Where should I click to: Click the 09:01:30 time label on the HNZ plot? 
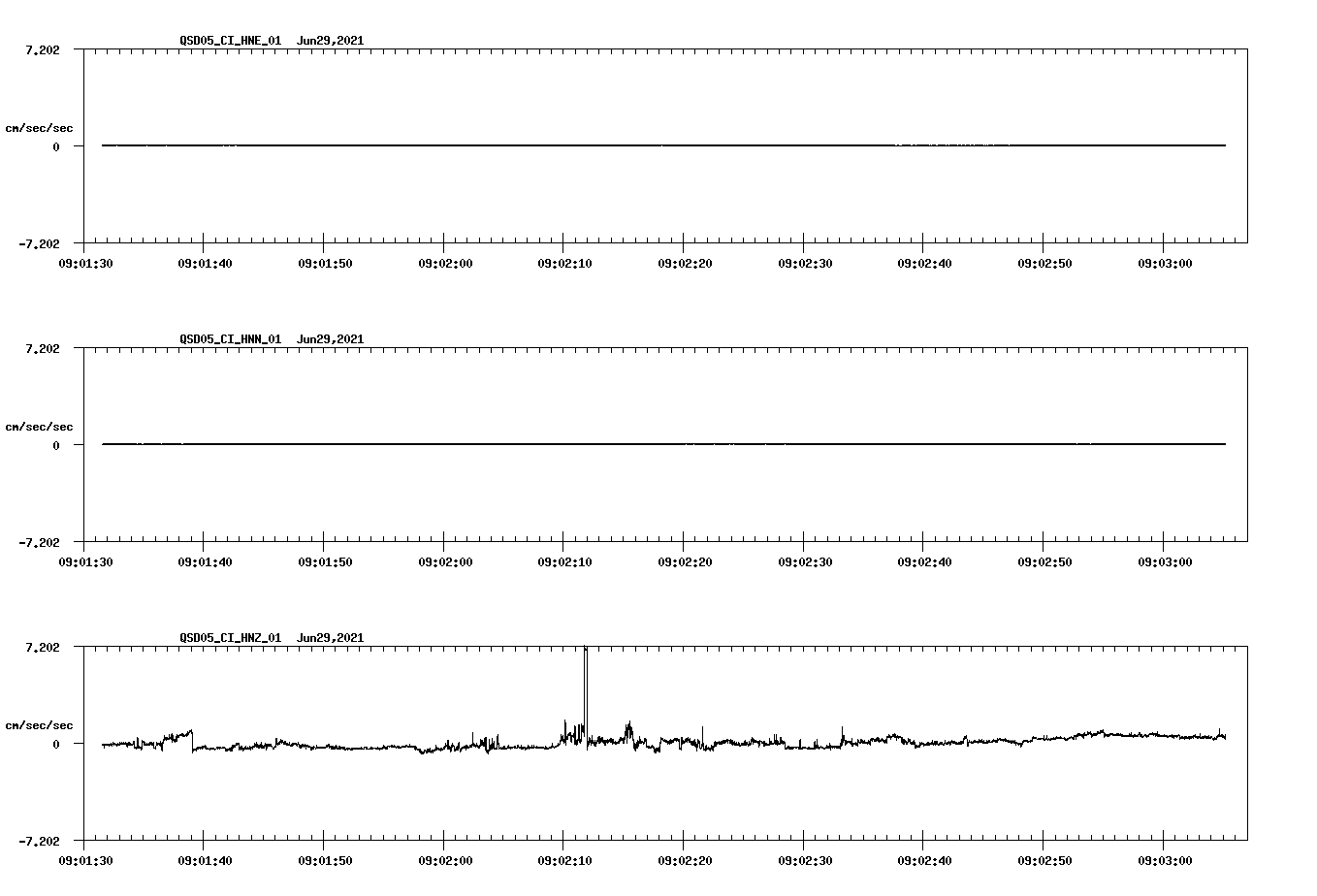(84, 861)
